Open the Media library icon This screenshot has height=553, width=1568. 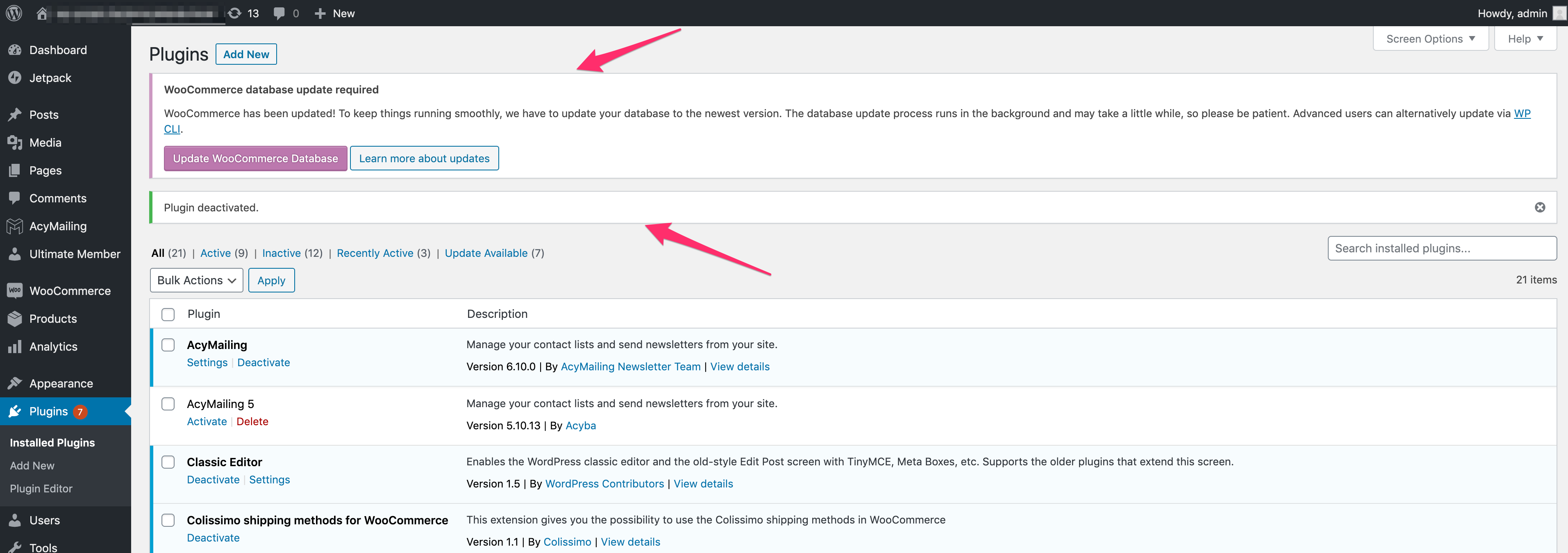coord(15,143)
